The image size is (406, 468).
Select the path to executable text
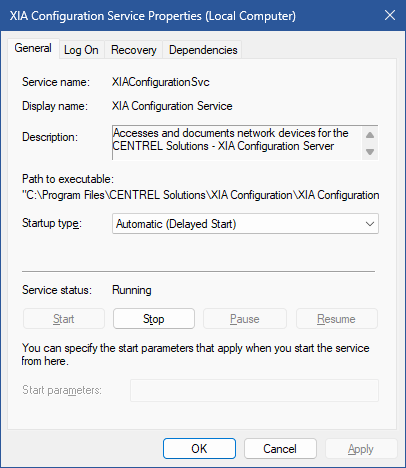201,195
